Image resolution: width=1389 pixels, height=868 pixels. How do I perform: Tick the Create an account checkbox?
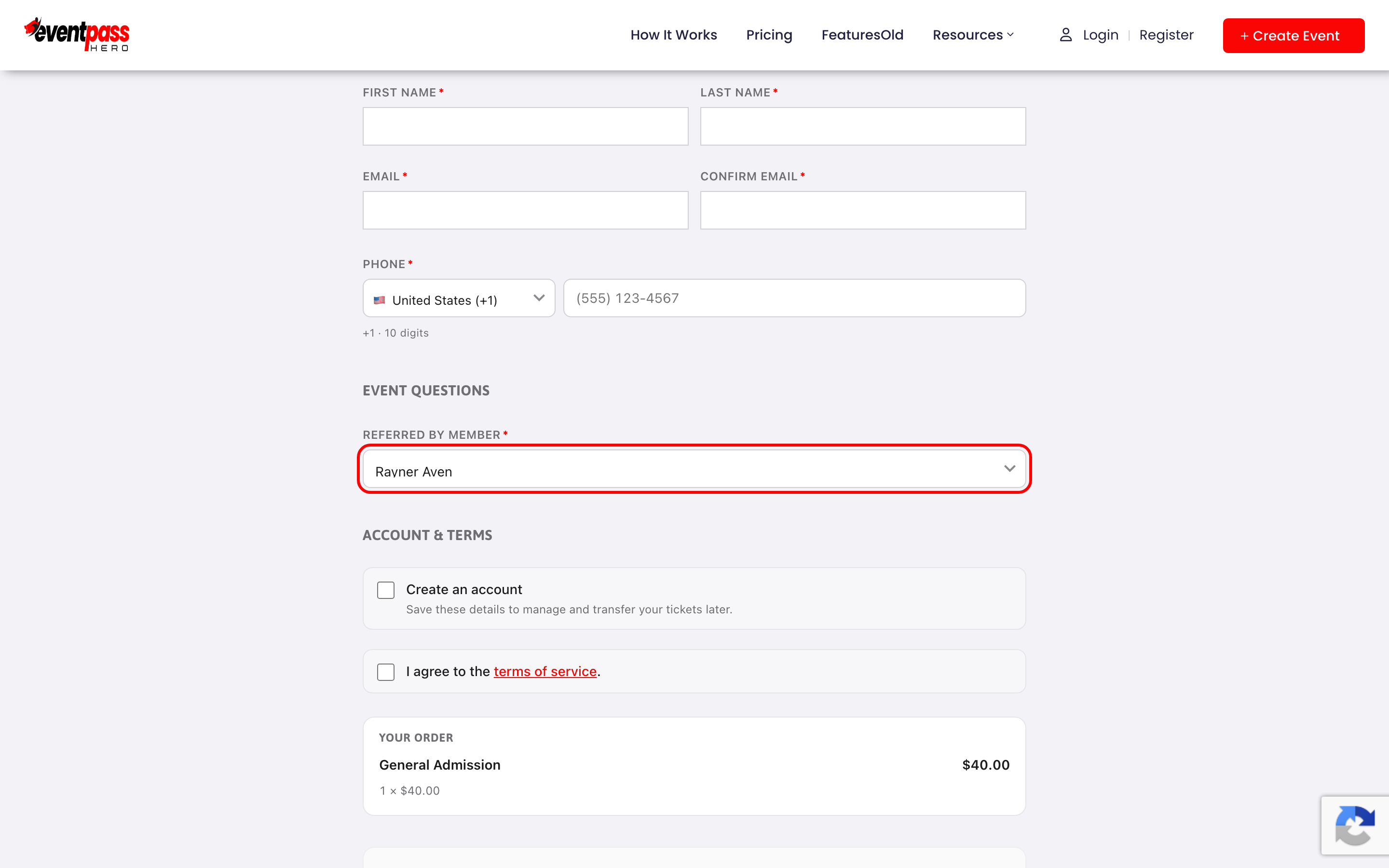pos(386,590)
